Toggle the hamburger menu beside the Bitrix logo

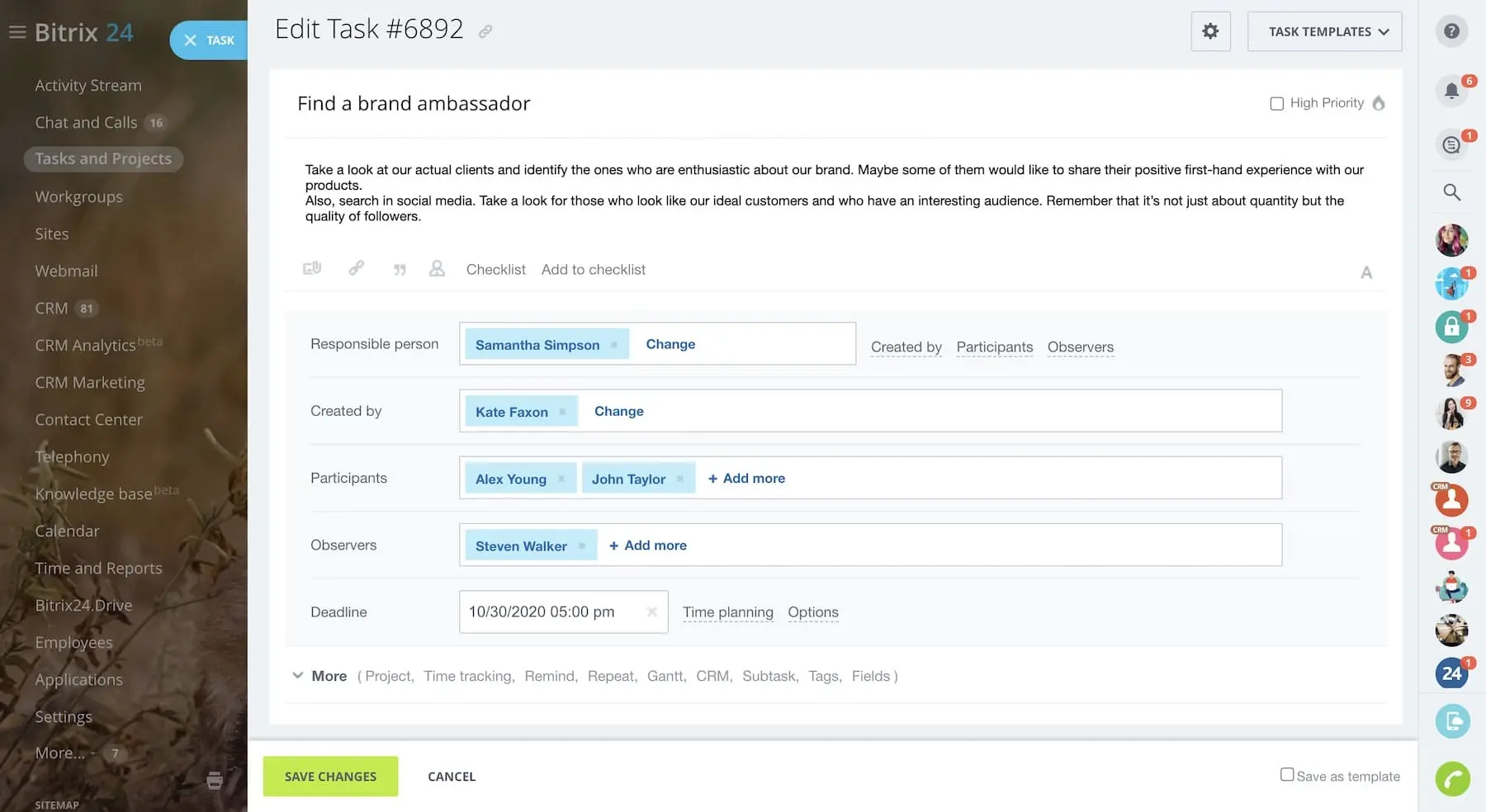(17, 32)
